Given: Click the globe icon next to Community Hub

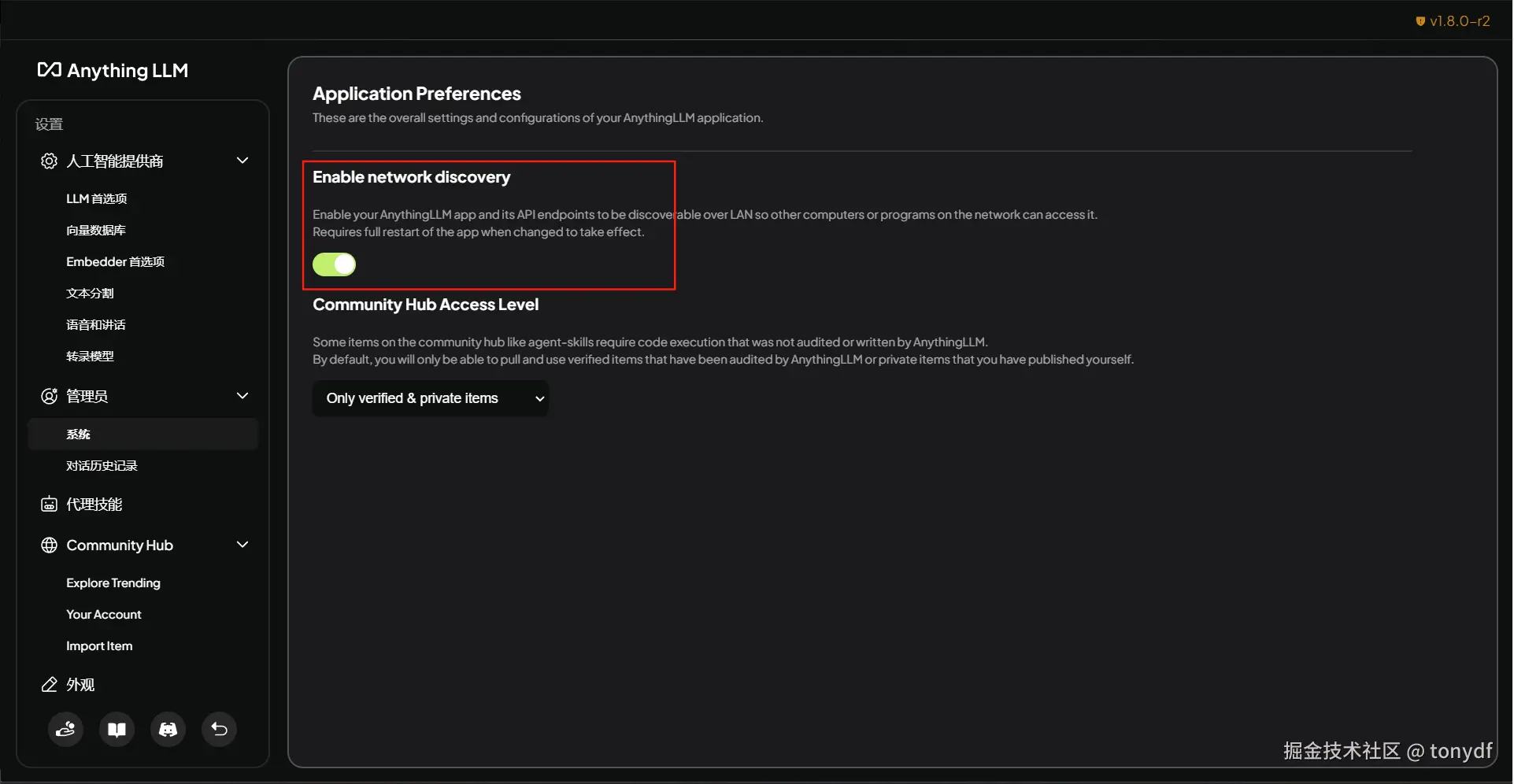Looking at the screenshot, I should (49, 545).
